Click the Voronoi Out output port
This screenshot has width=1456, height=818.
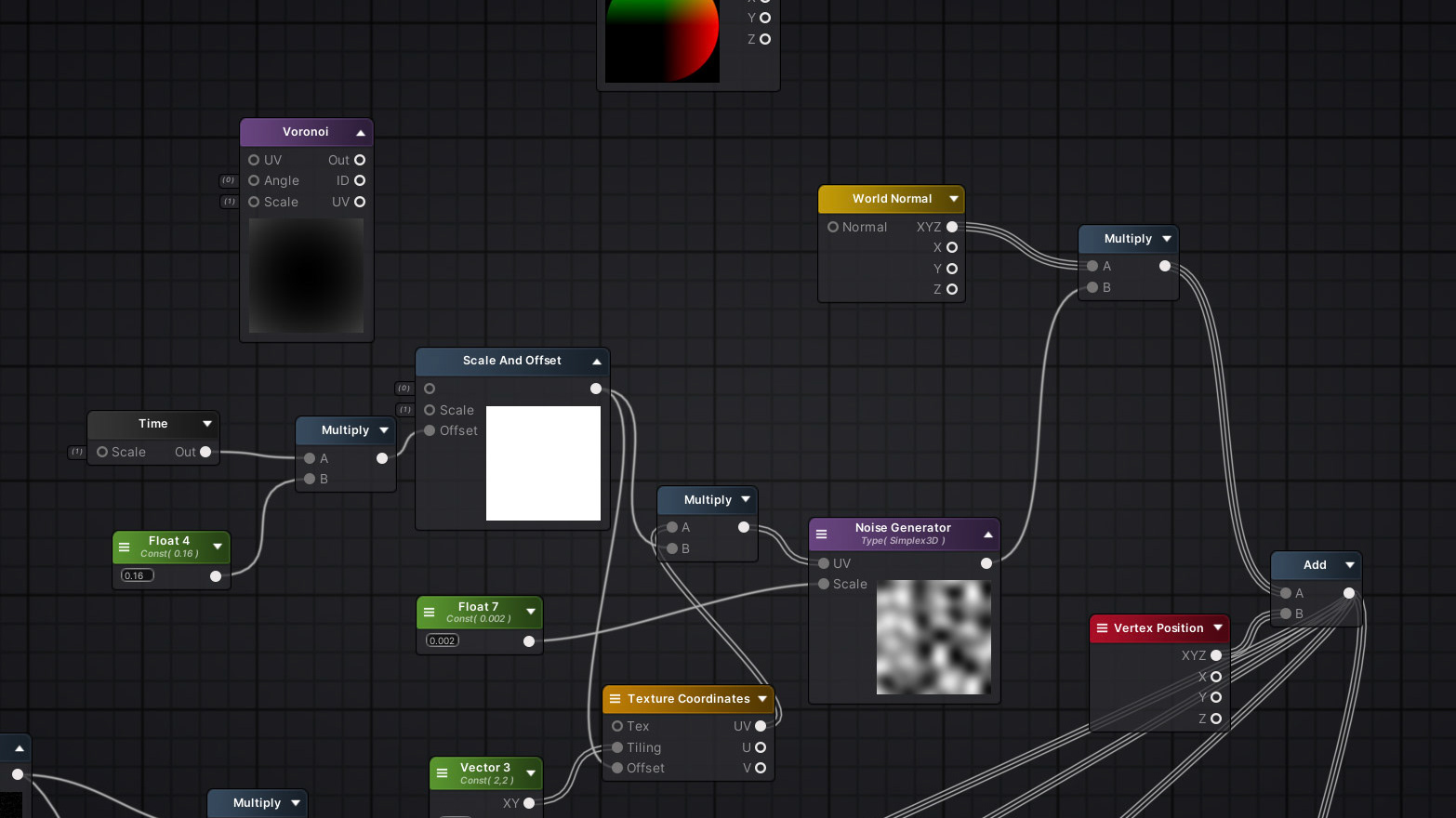tap(360, 160)
